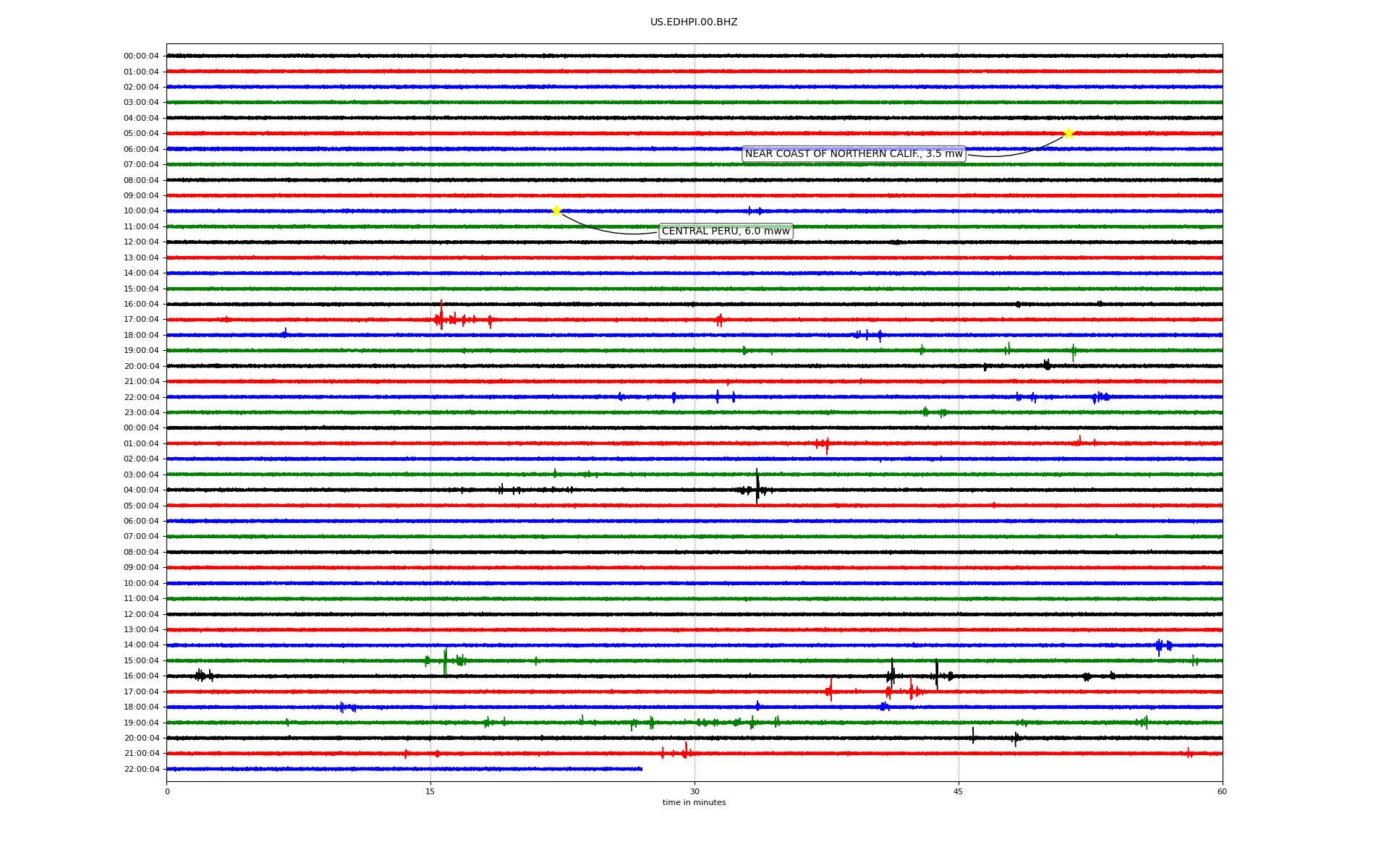Screen dimensions: 1389x868
Task: Click the blue burst at the end of the 14:00:04 trace
Action: (1163, 646)
